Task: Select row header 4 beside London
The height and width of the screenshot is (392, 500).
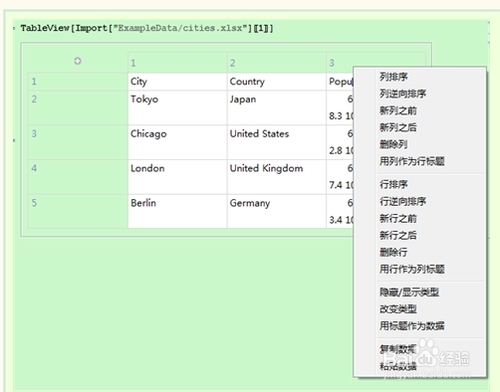Action: tap(78, 177)
